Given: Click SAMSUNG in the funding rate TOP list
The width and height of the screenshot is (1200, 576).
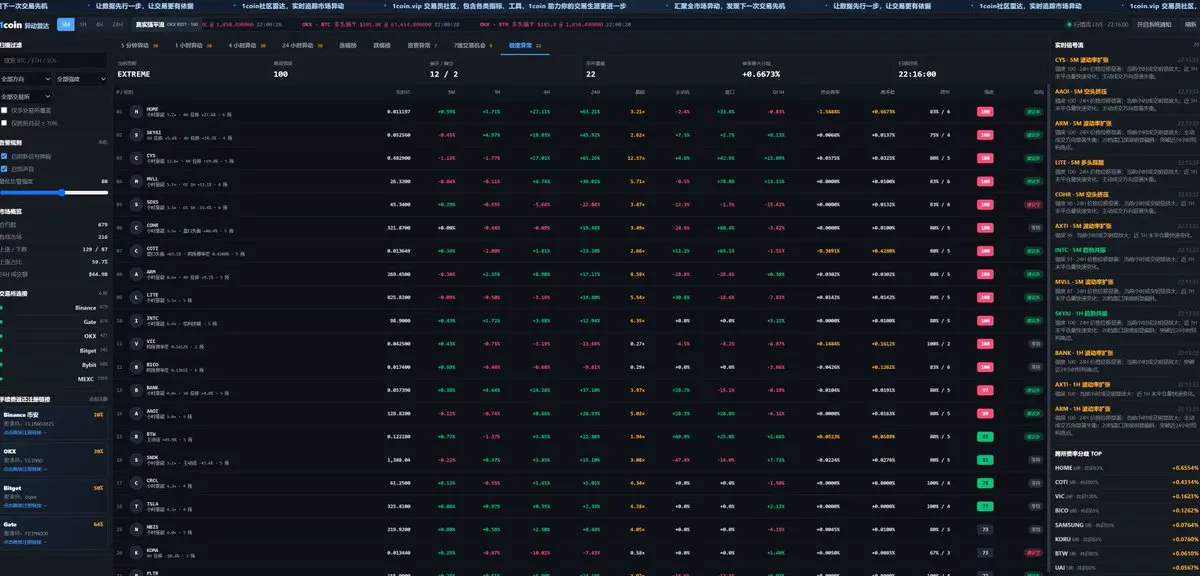Looking at the screenshot, I should click(x=1126, y=524).
